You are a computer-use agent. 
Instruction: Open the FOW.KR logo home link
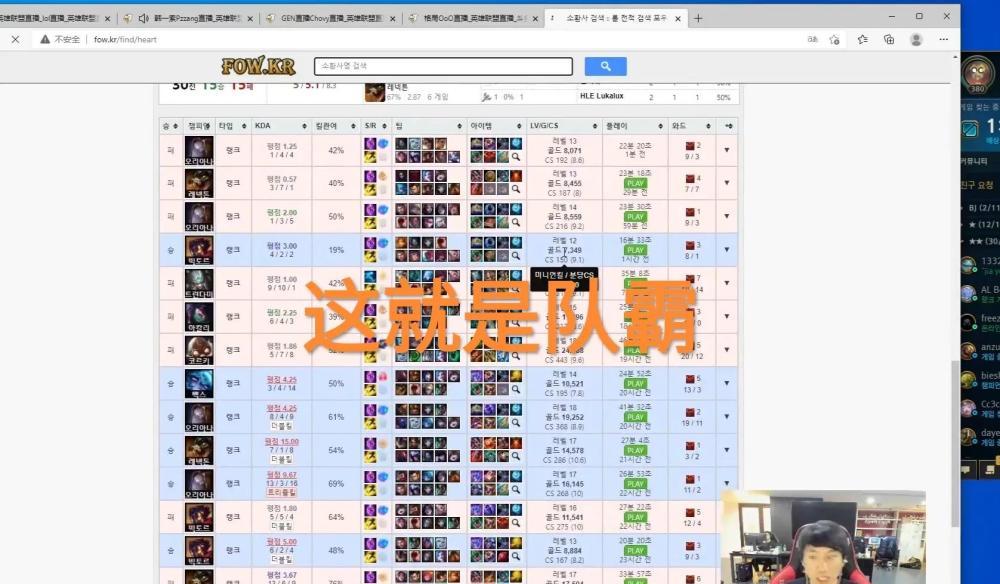click(258, 66)
